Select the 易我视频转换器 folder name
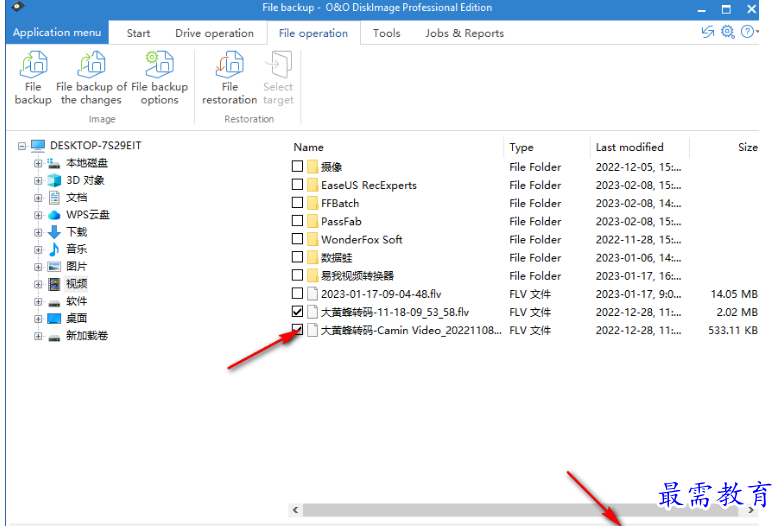 point(357,276)
